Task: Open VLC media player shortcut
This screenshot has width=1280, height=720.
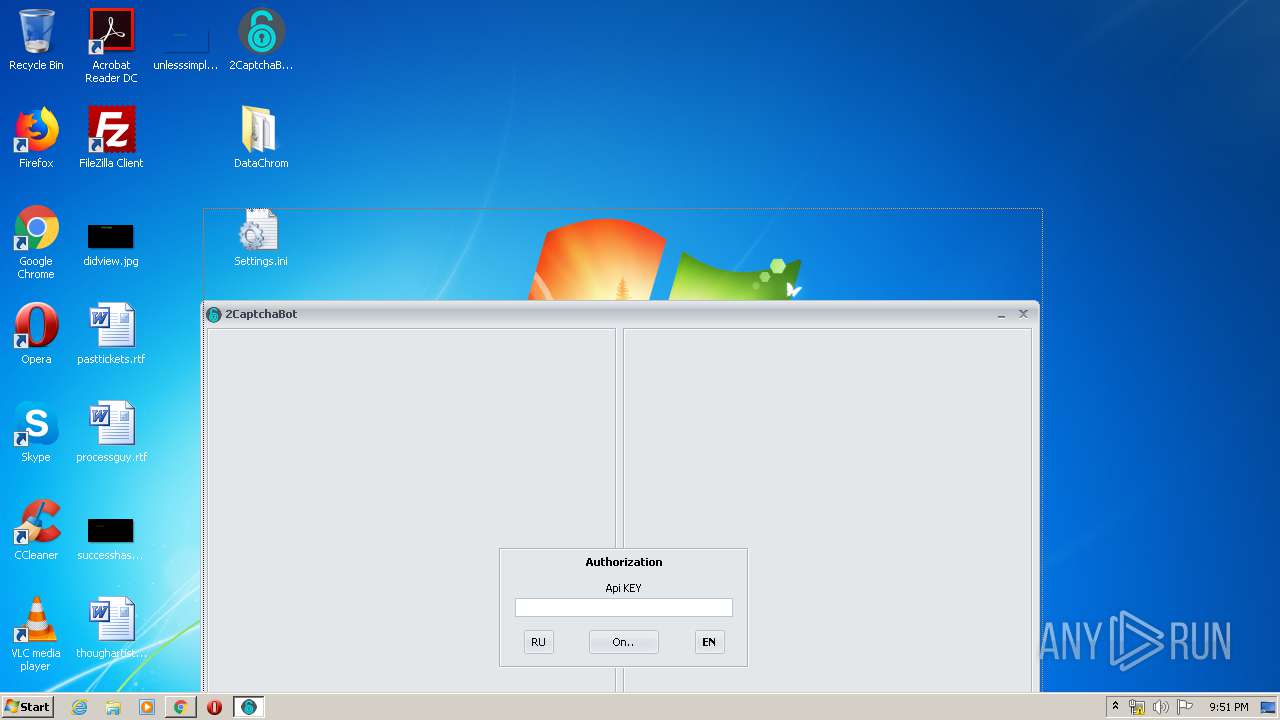Action: pyautogui.click(x=36, y=634)
